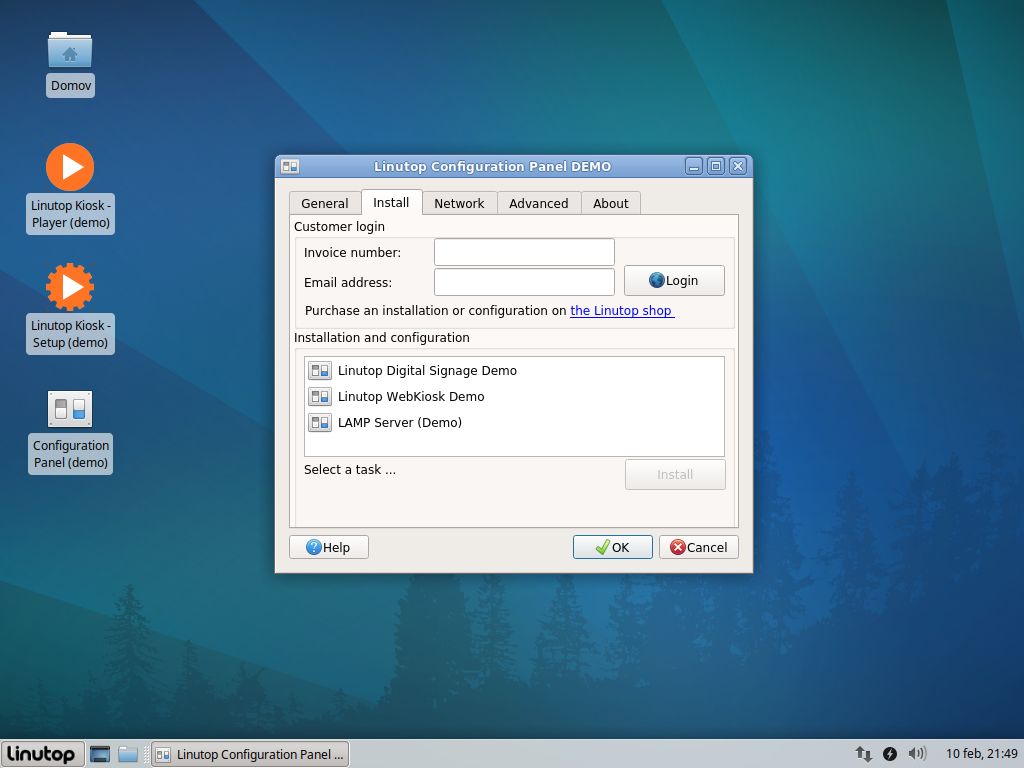Viewport: 1024px width, 768px height.
Task: Confirm with the OK button
Action: coord(613,547)
